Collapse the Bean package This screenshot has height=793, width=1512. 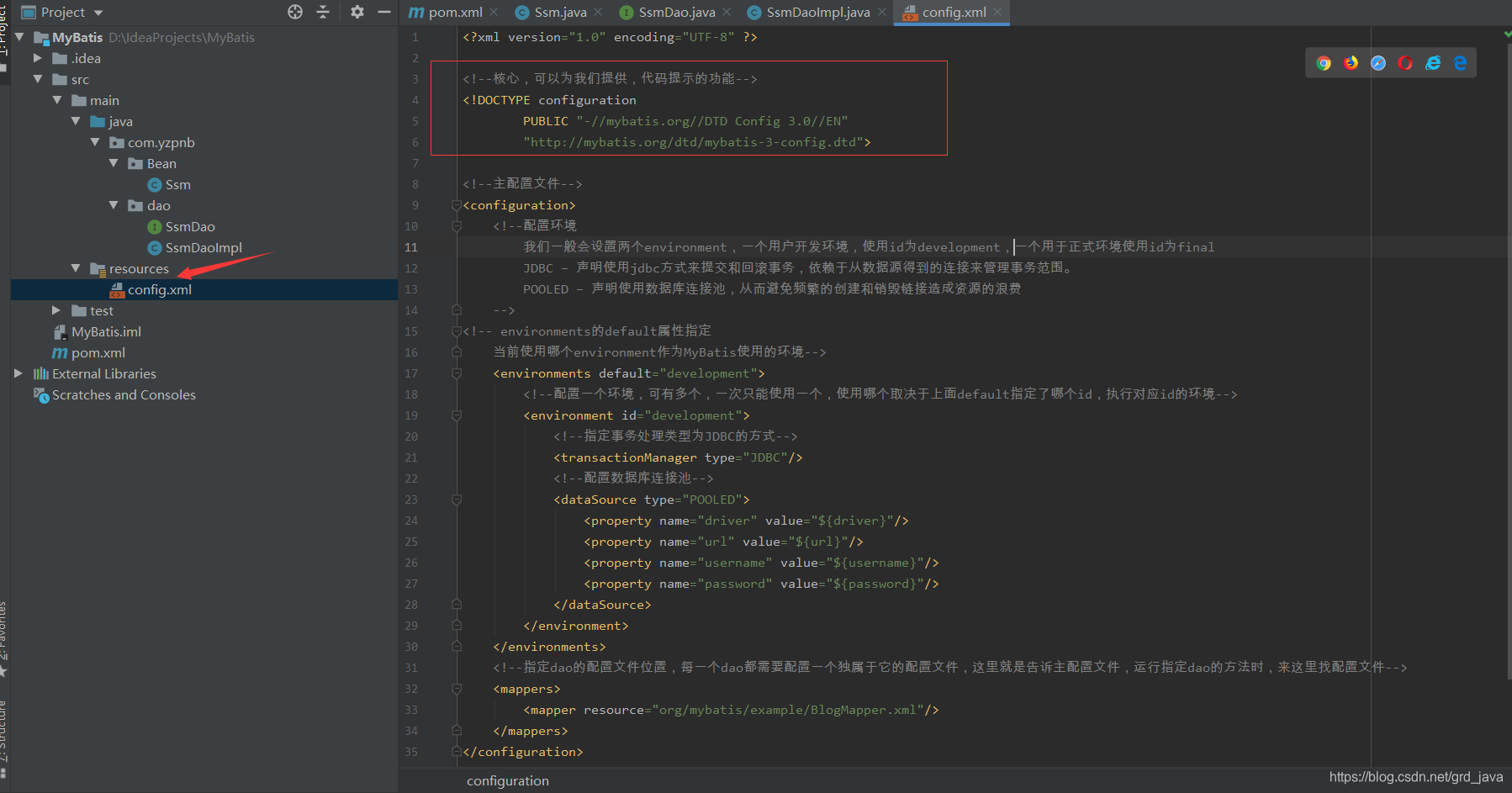[114, 163]
